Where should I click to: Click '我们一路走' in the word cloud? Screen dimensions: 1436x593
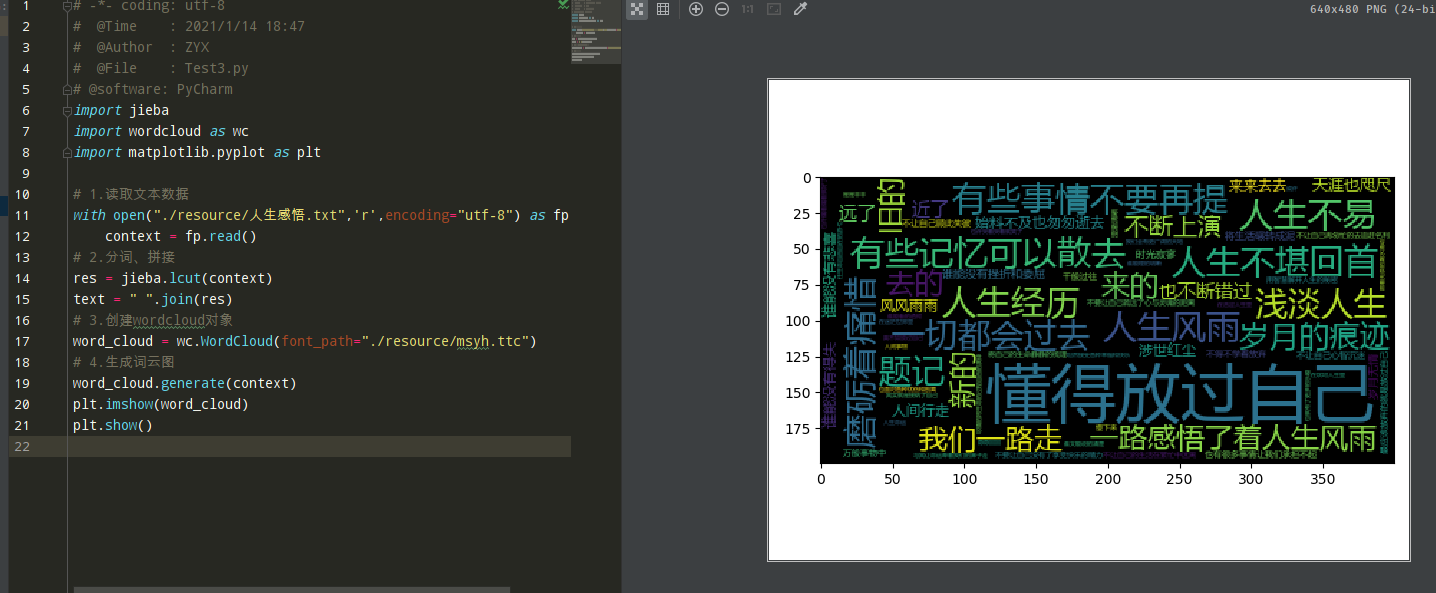pyautogui.click(x=990, y=439)
